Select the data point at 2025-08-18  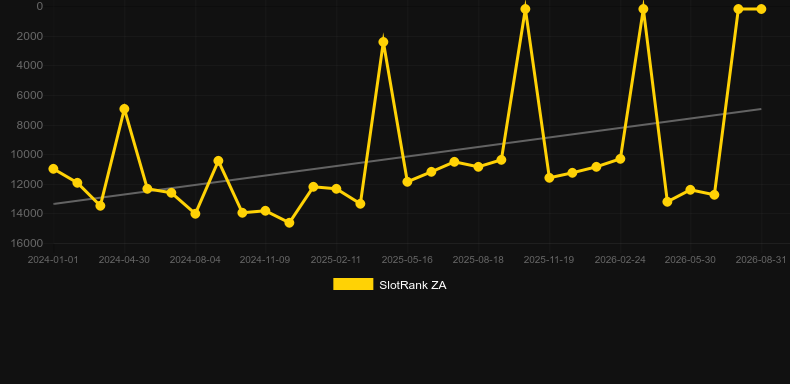(478, 166)
